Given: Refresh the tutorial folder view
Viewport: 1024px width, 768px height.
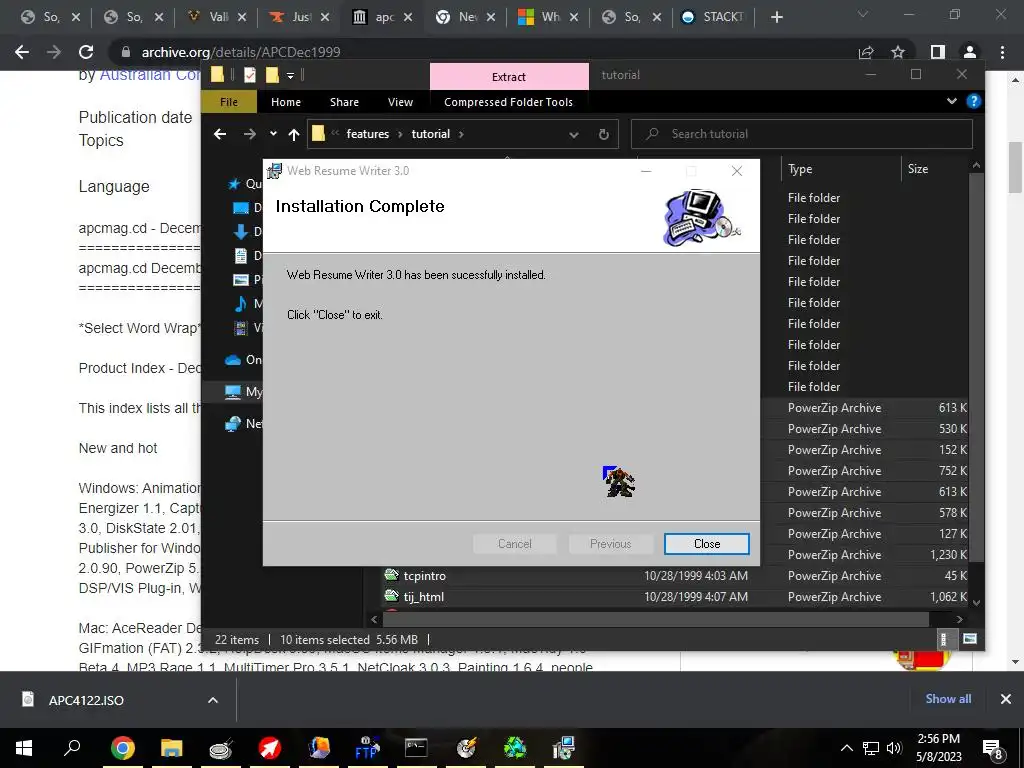Looking at the screenshot, I should tap(603, 135).
